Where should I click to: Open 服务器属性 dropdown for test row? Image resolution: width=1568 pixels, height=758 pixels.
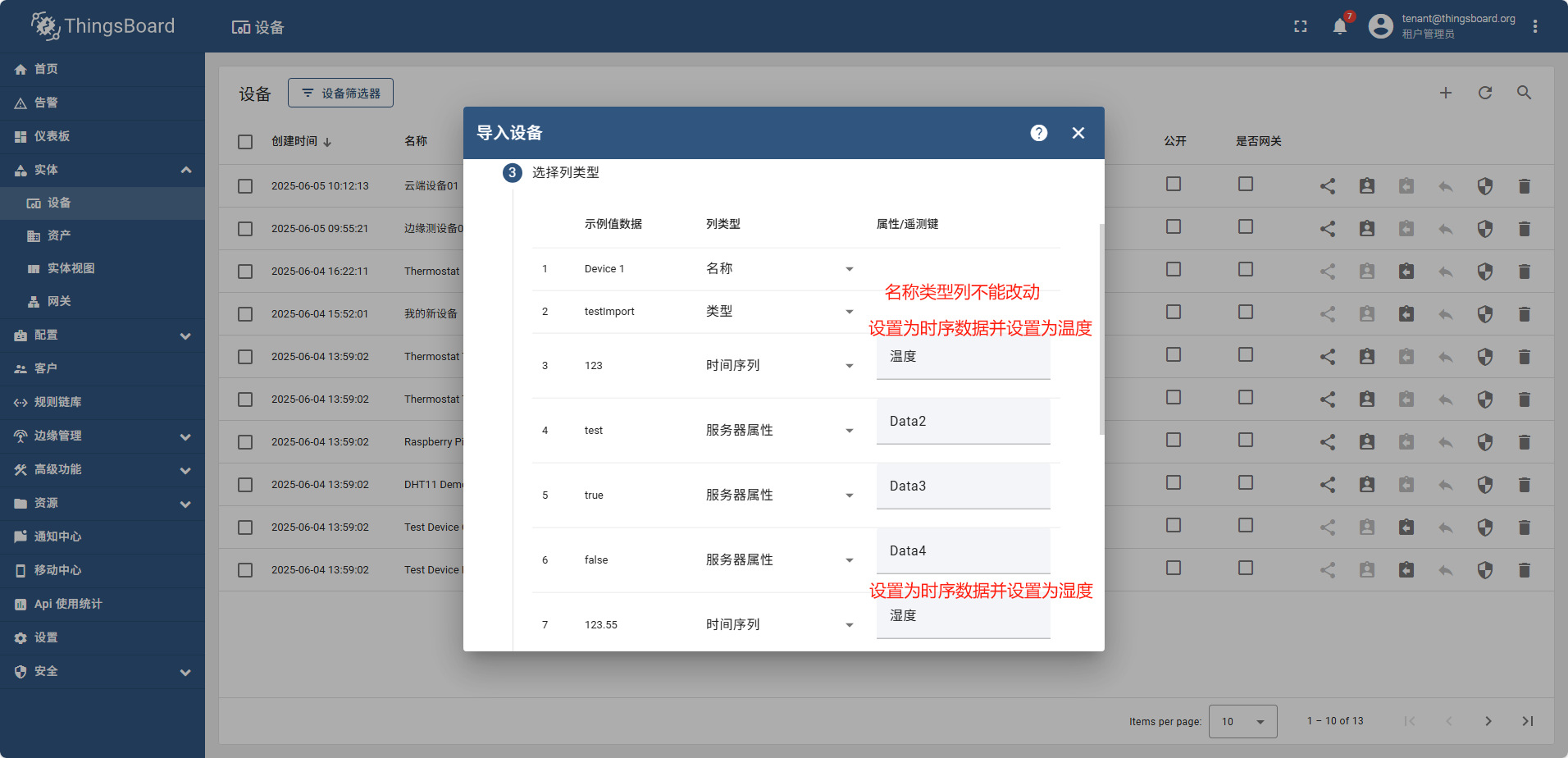tap(779, 431)
